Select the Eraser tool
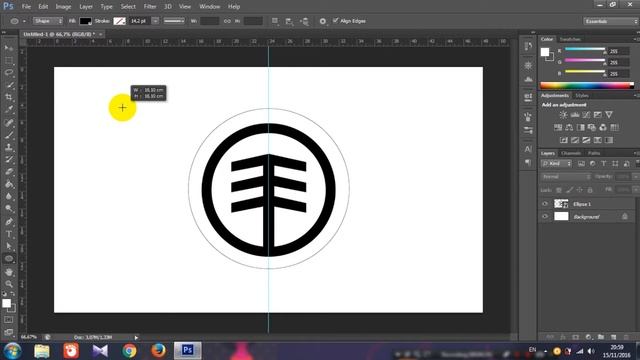Image resolution: width=640 pixels, height=360 pixels. pos(9,171)
